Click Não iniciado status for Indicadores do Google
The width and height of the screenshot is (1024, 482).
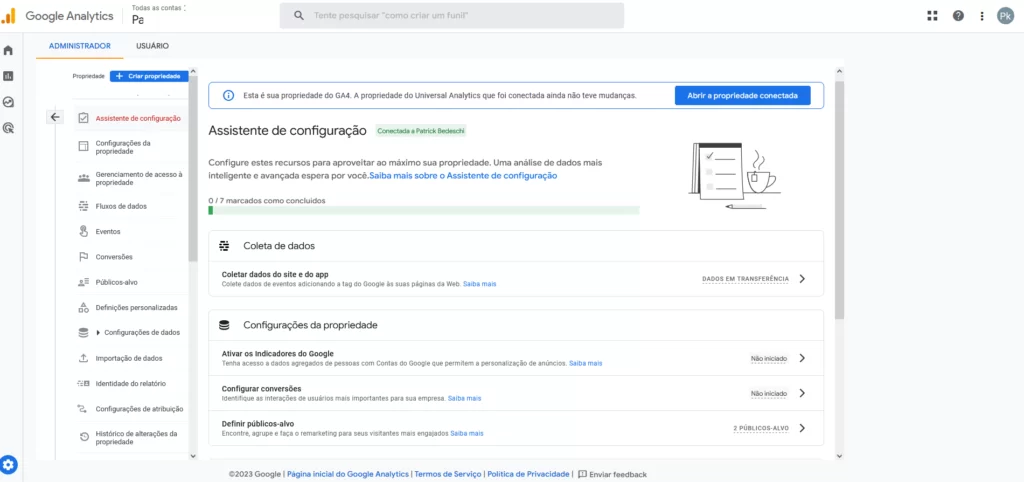click(x=769, y=358)
